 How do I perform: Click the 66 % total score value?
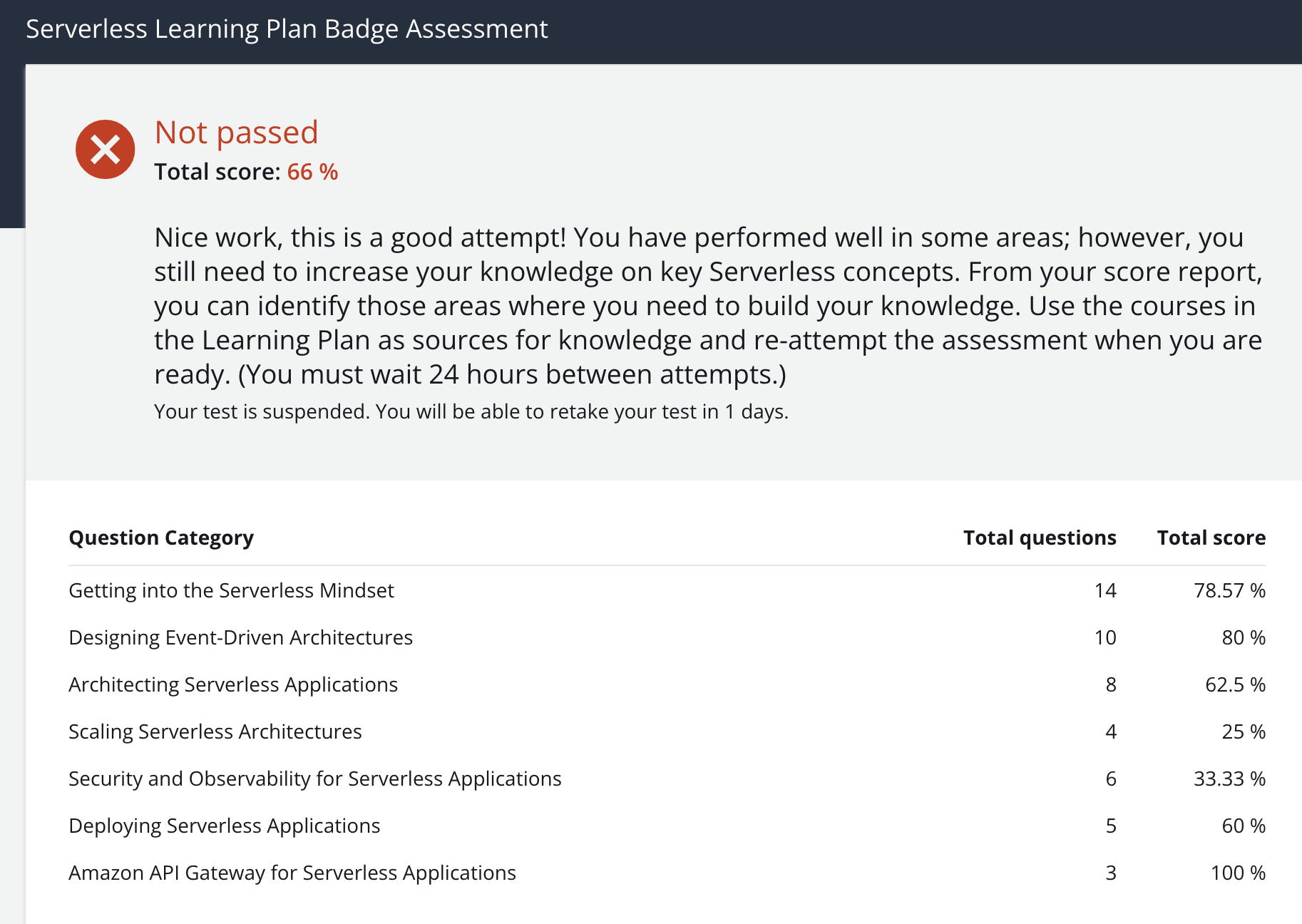(312, 172)
